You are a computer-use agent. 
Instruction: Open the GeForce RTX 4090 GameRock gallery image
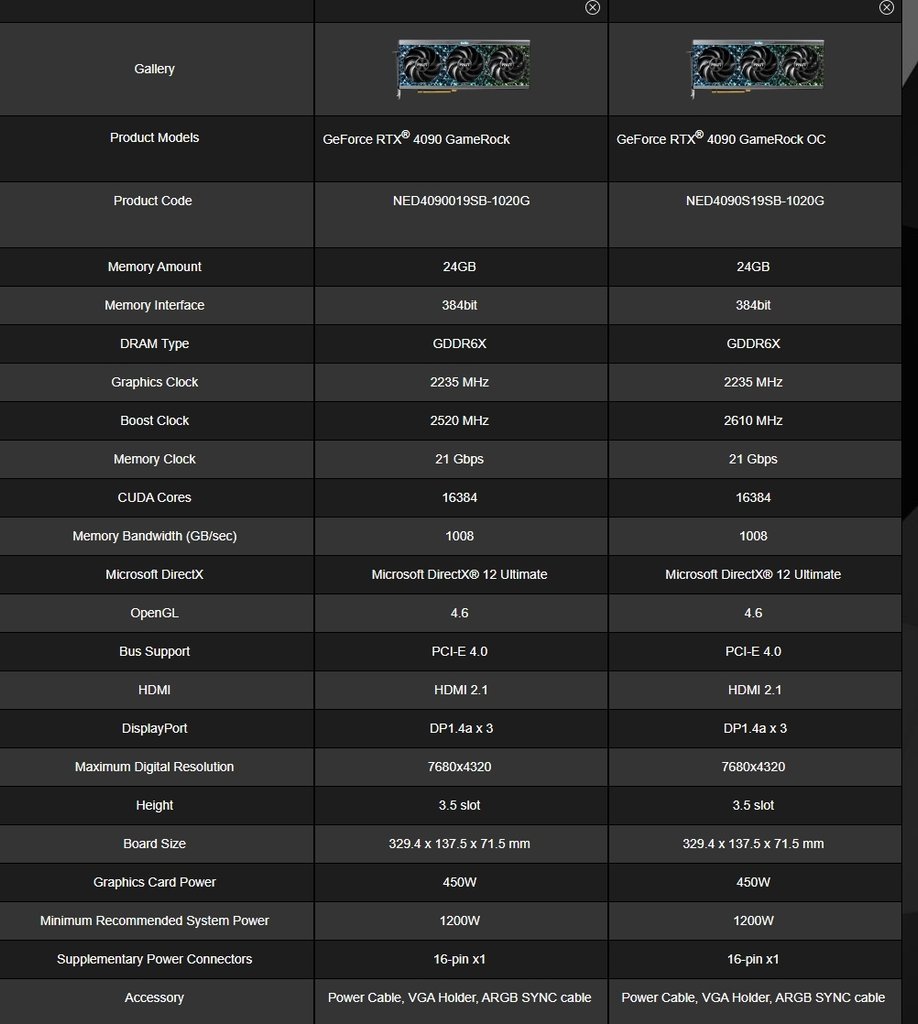(x=462, y=69)
